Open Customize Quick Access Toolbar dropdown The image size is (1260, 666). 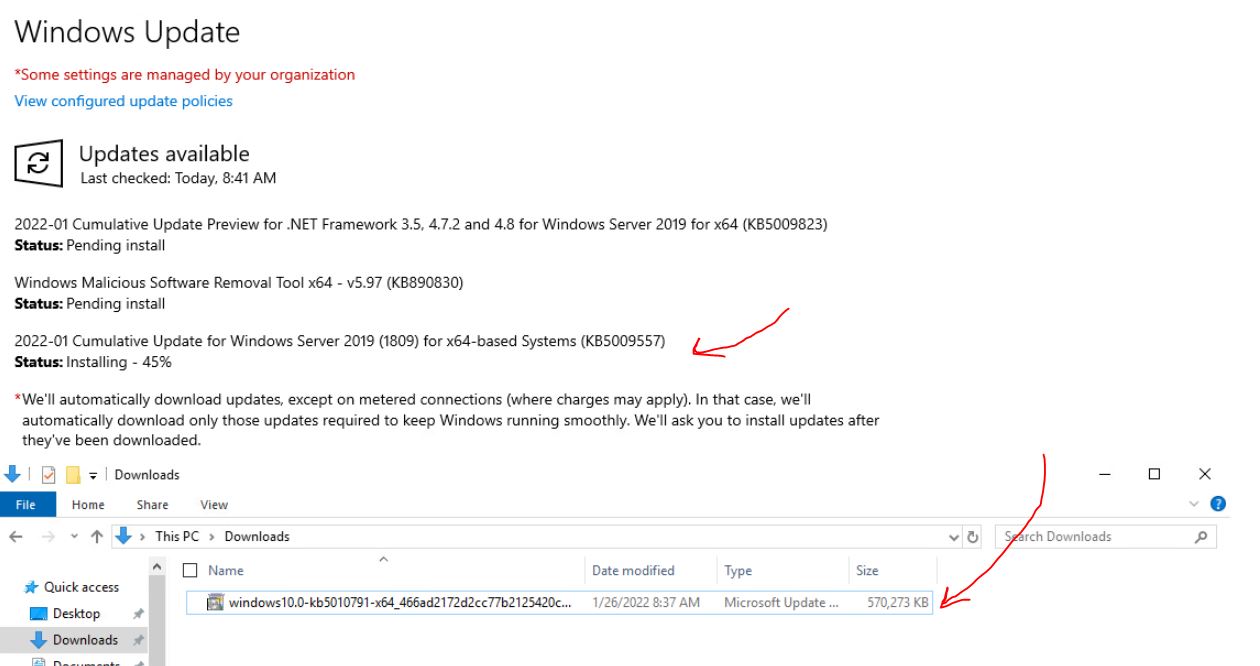93,476
